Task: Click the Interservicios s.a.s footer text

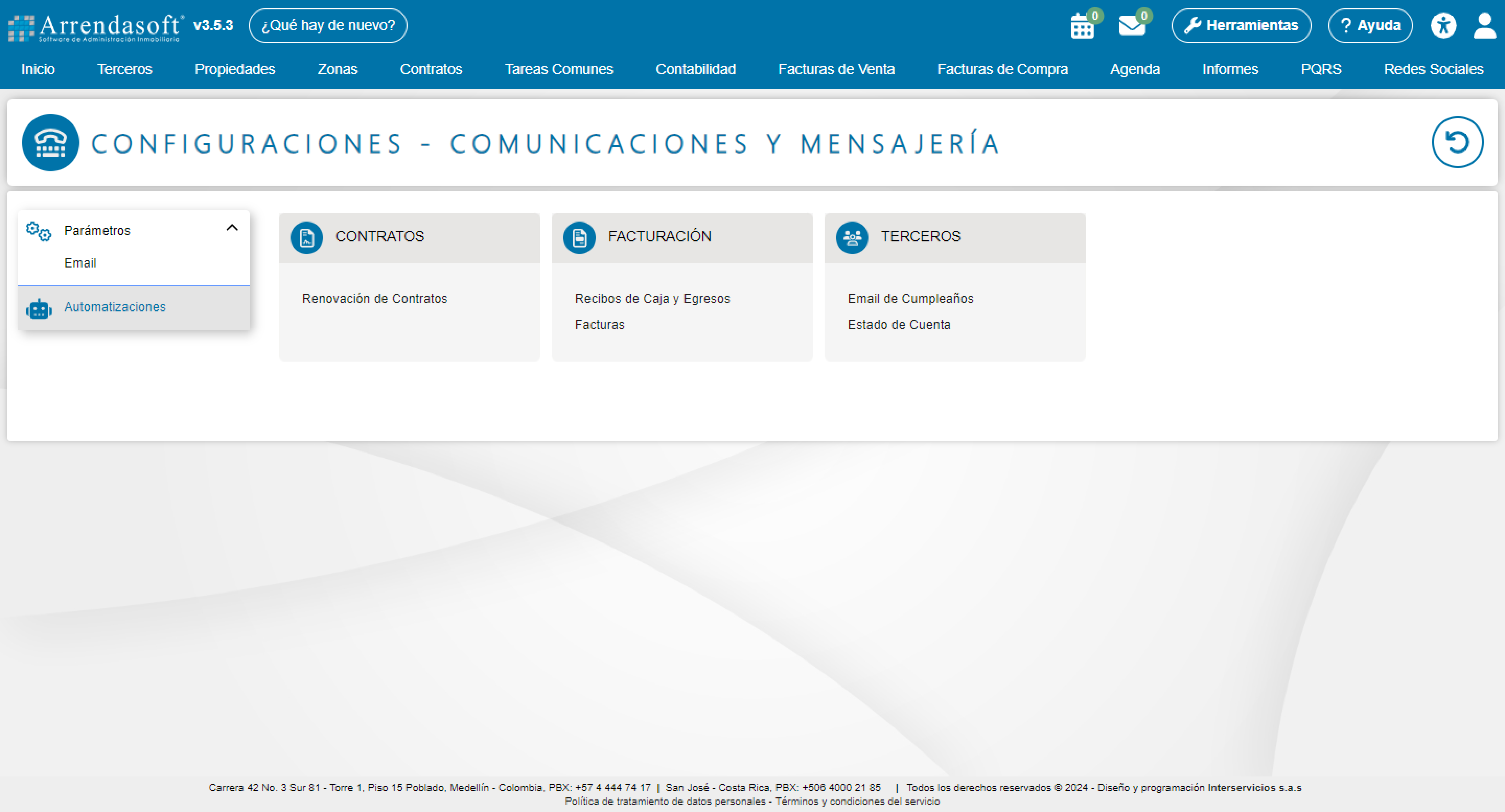Action: coord(1254,788)
